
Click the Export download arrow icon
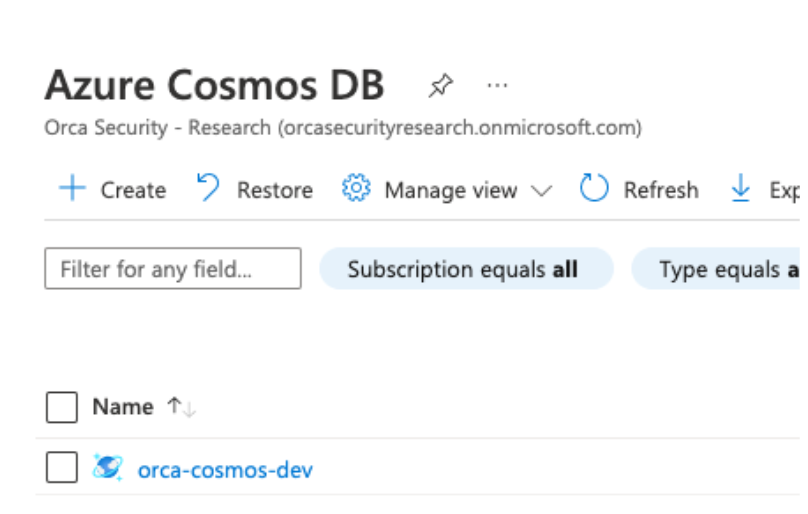tap(741, 189)
